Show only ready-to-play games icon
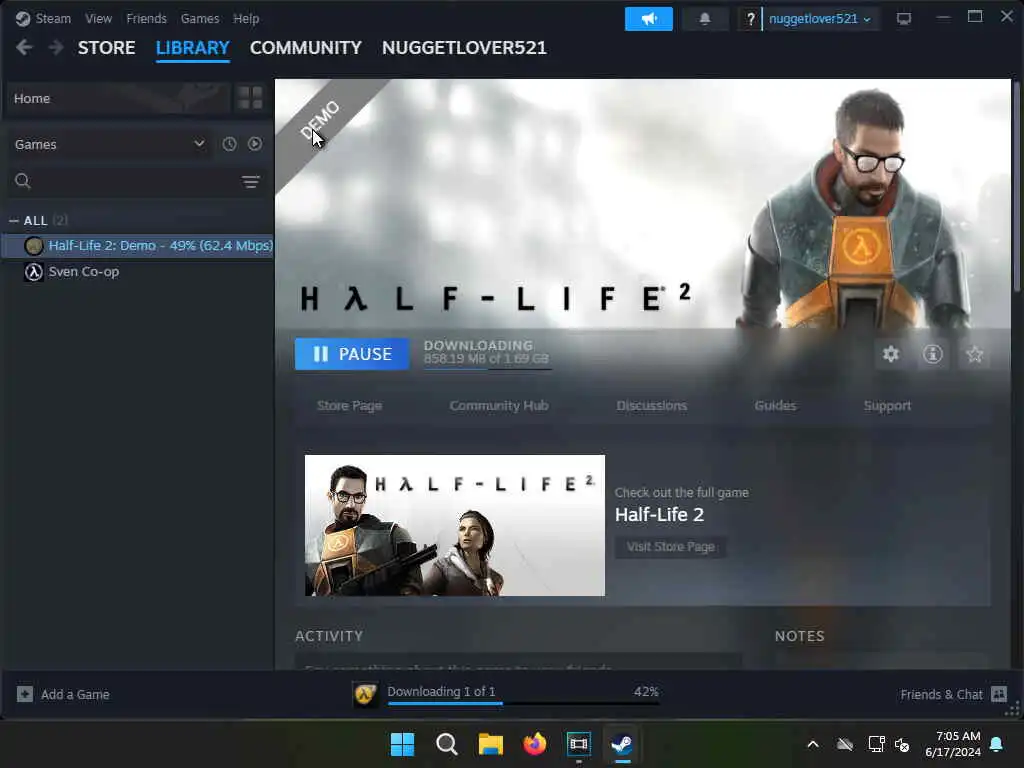Viewport: 1024px width, 768px height. [255, 144]
